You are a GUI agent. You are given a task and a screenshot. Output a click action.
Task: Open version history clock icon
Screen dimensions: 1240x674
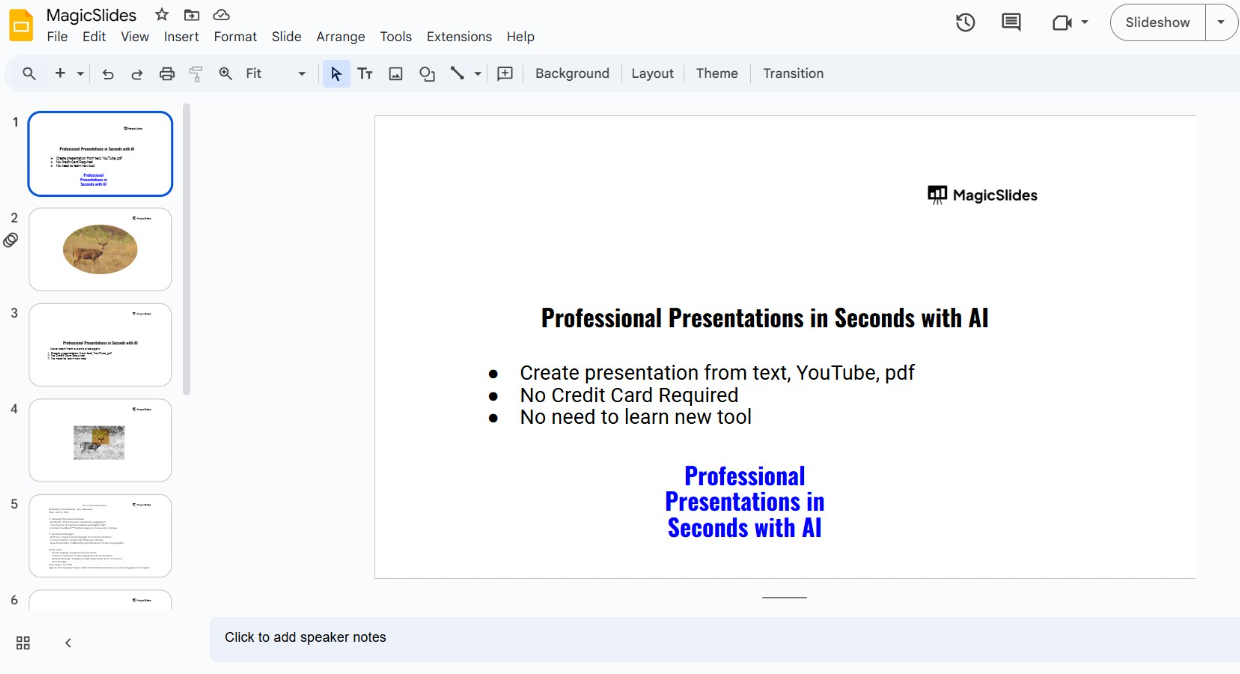point(965,22)
